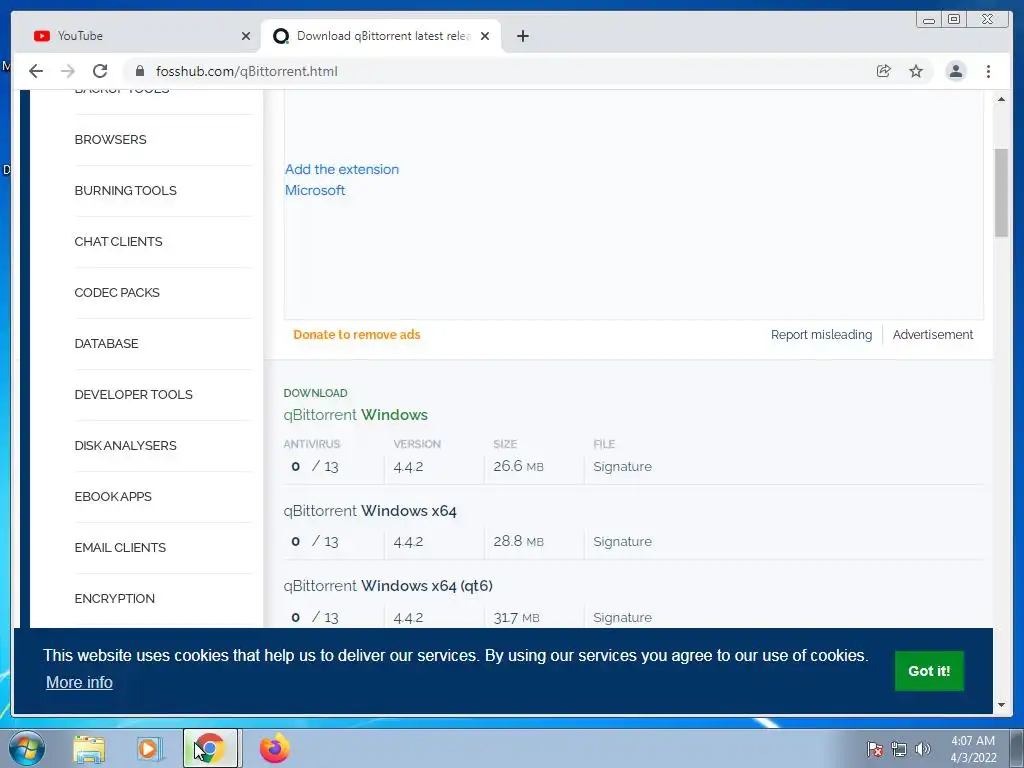The width and height of the screenshot is (1024, 768).
Task: Close the qBittorrent download tab
Action: (485, 36)
